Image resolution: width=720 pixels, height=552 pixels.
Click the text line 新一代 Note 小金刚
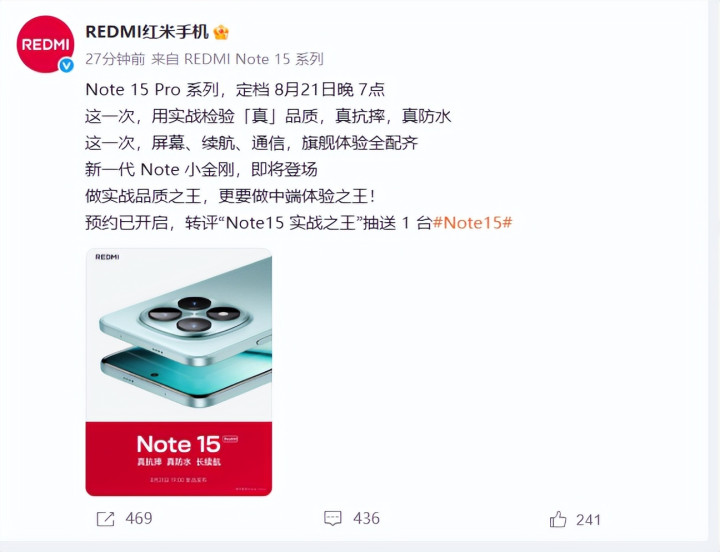coord(201,169)
